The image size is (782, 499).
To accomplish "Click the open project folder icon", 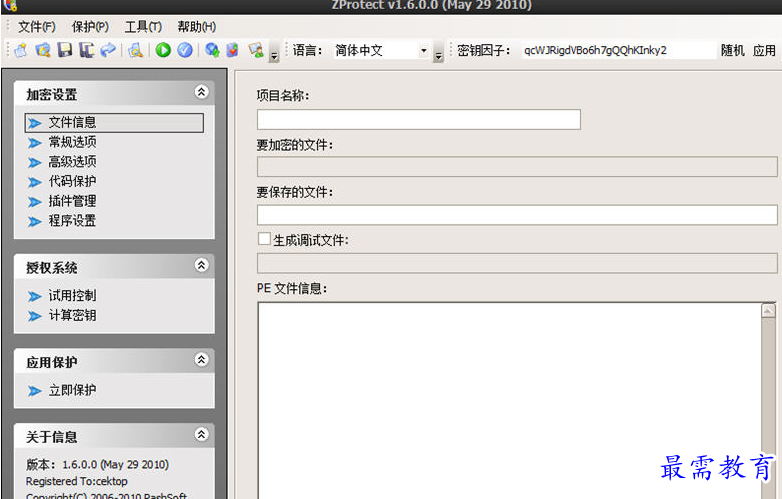I will point(43,50).
